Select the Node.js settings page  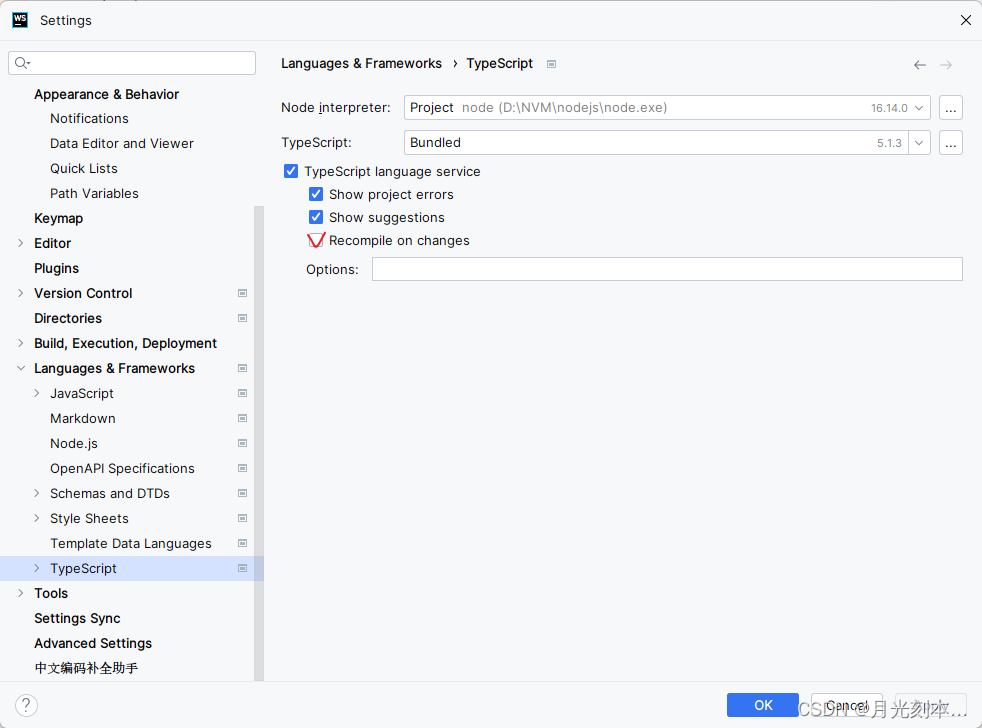[74, 444]
